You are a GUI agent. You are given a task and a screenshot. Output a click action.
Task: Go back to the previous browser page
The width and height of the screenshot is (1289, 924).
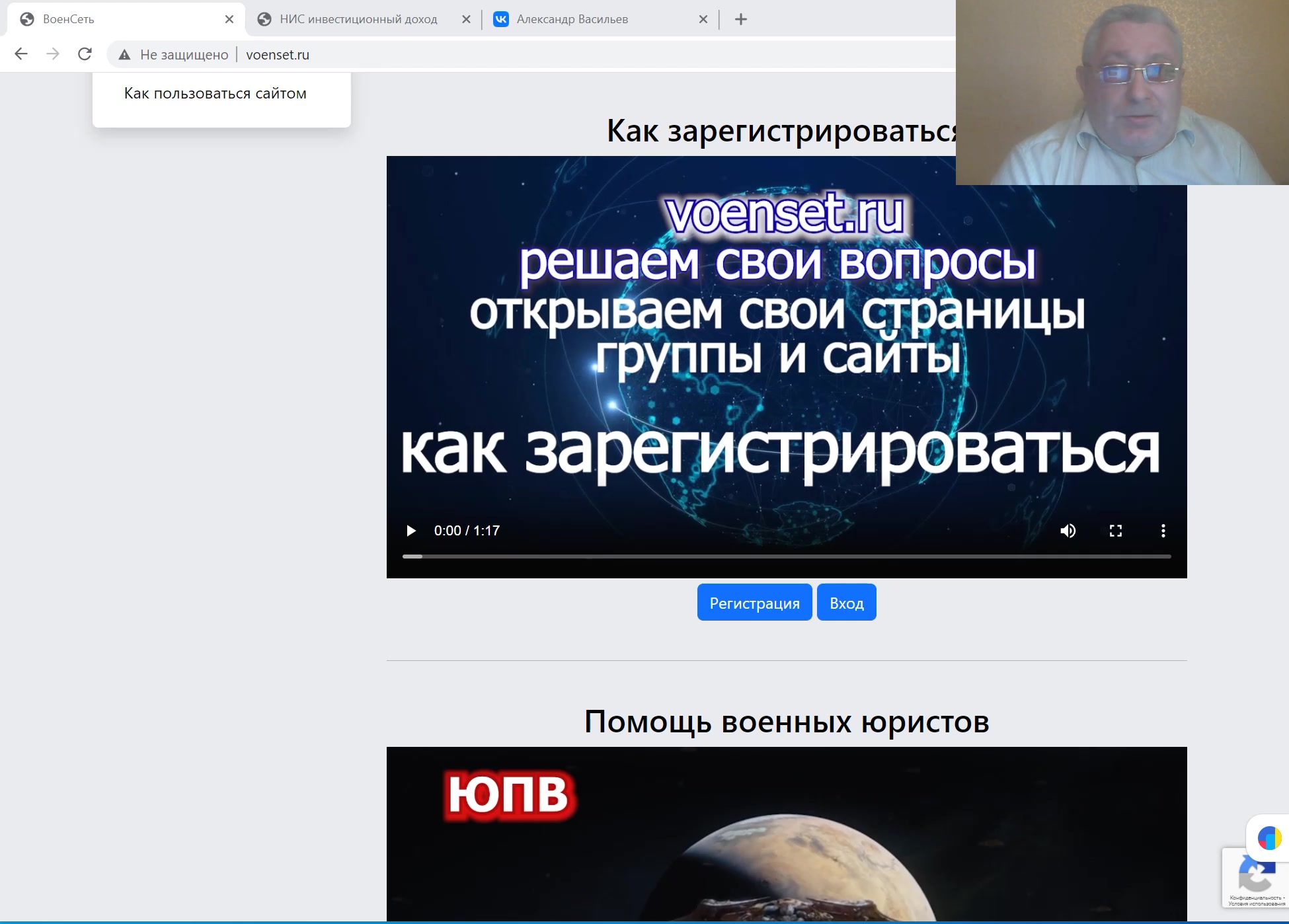(21, 54)
